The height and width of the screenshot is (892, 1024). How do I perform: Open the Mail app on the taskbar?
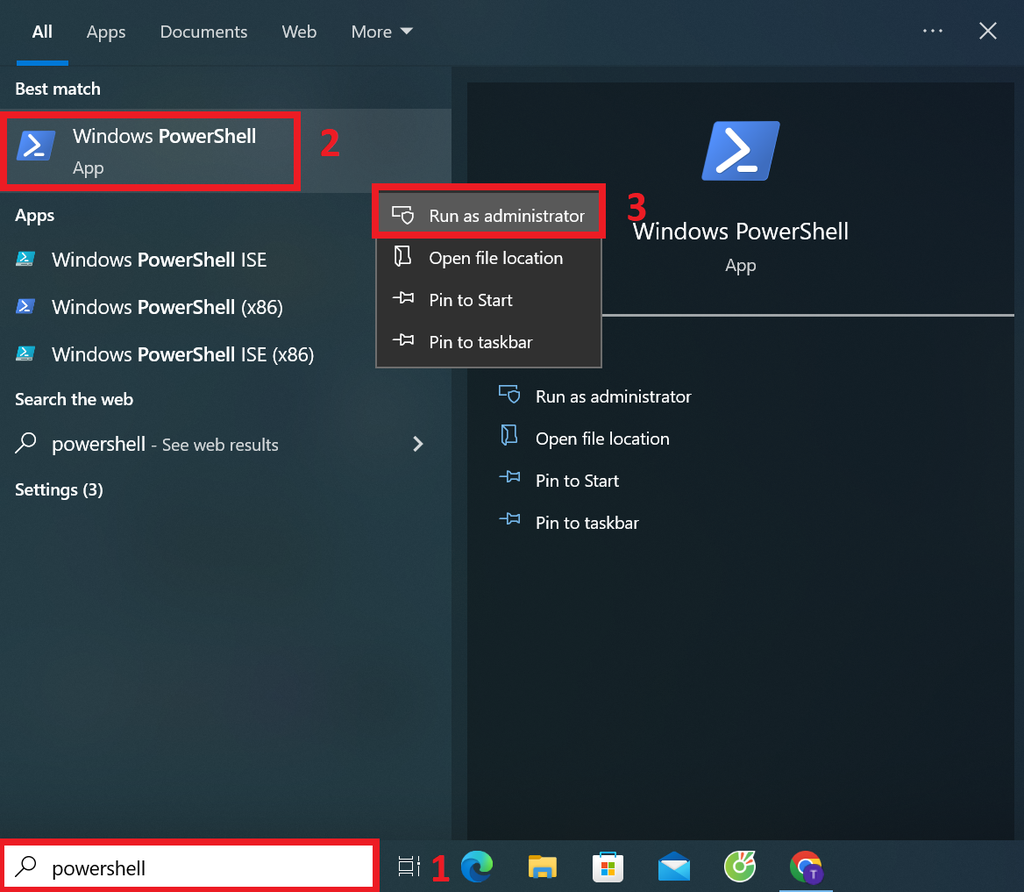(x=674, y=867)
